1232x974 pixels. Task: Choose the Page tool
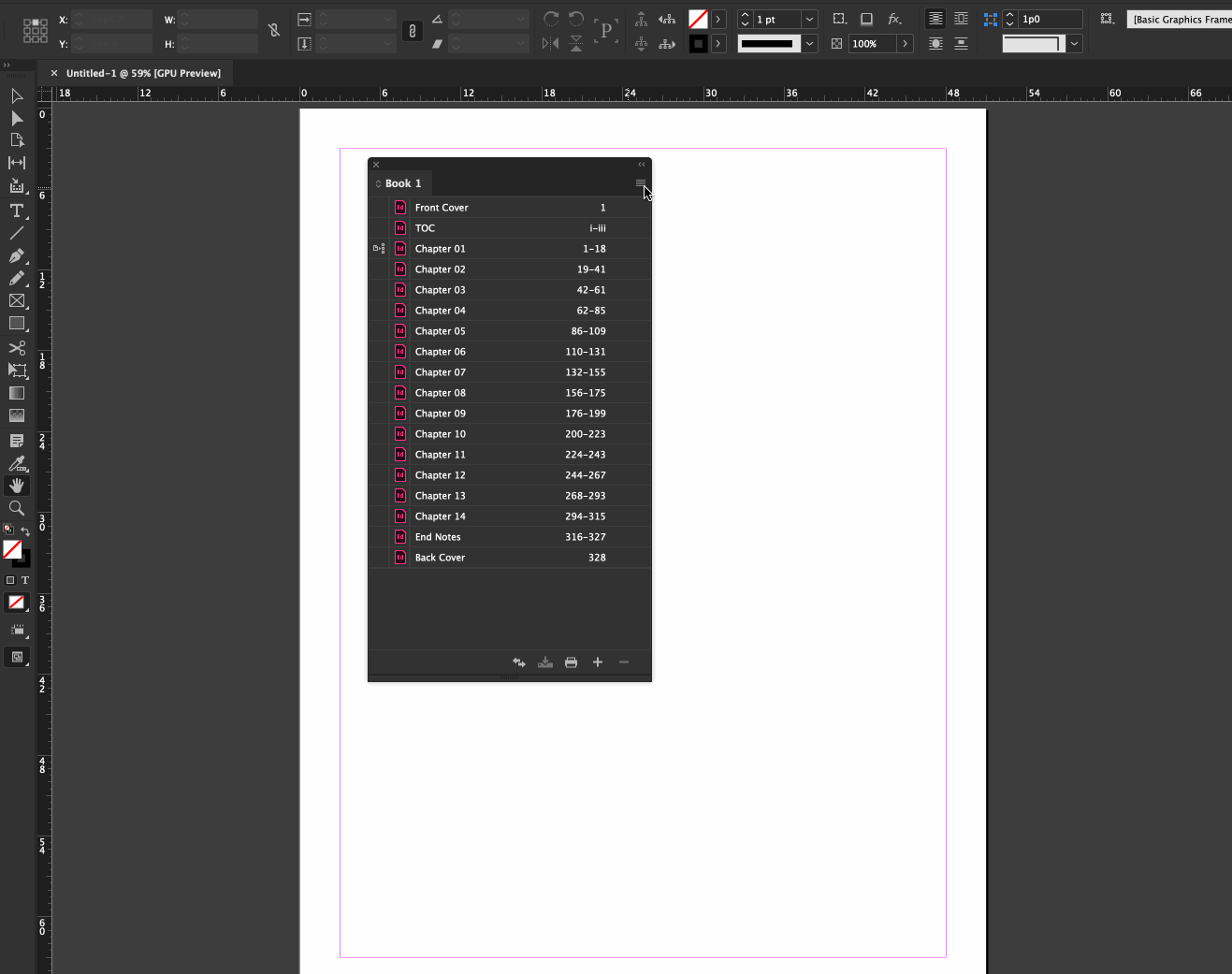click(x=17, y=140)
